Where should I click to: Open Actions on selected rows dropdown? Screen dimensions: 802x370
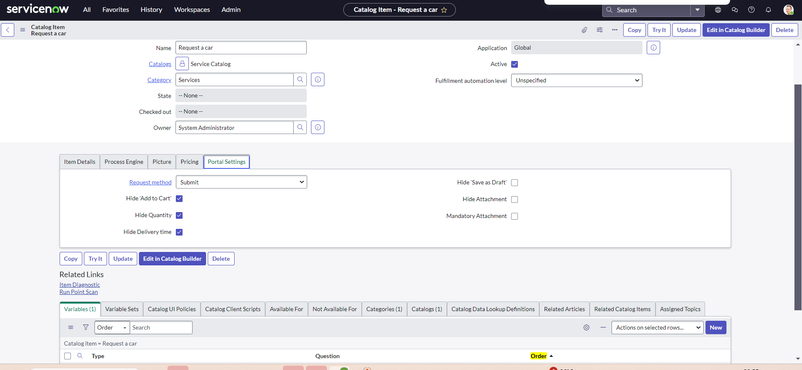pyautogui.click(x=657, y=328)
